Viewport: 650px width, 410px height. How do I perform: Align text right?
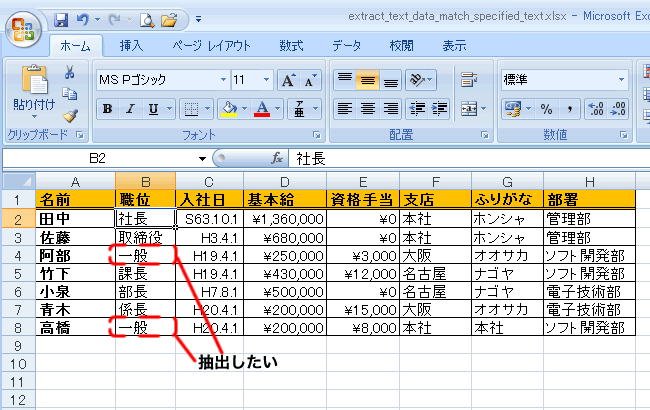point(390,109)
